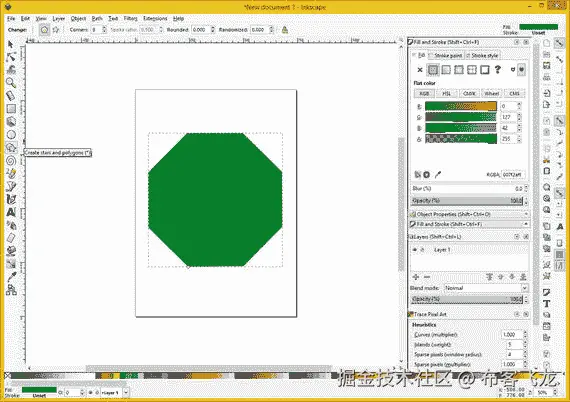This screenshot has width=570, height=402.
Task: Select the Color dropper tool in toolbox
Action: 11,277
